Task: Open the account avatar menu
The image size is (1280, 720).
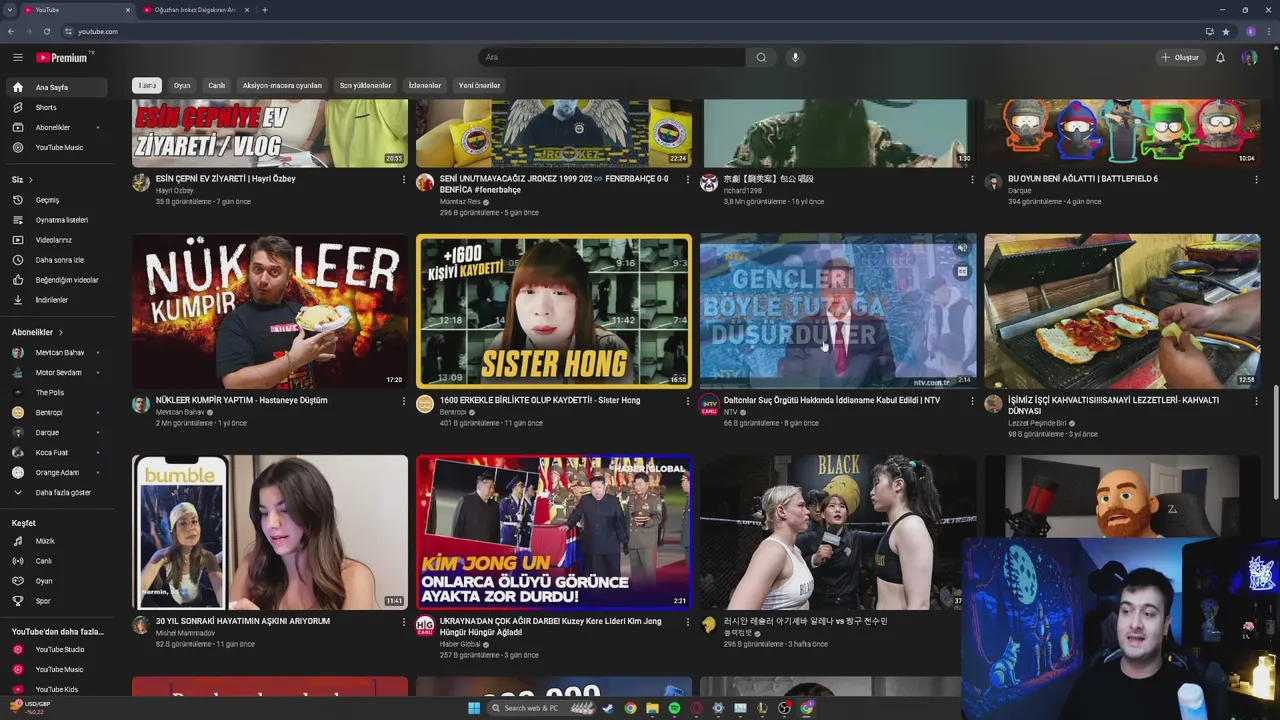Action: click(1249, 57)
